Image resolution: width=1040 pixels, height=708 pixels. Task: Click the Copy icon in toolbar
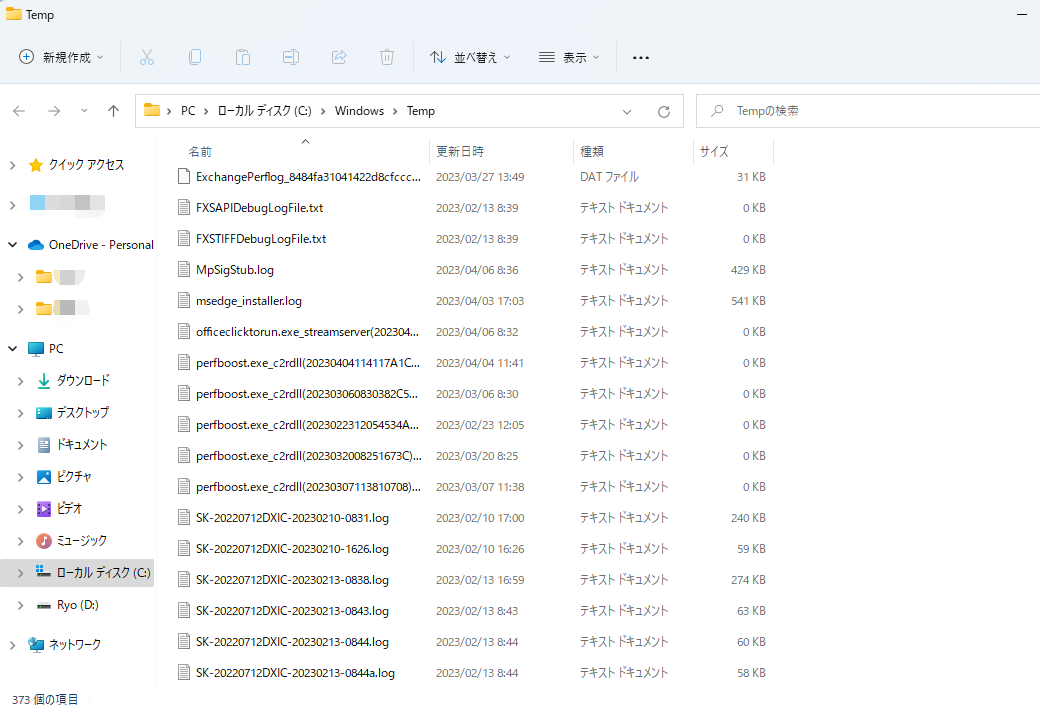195,57
